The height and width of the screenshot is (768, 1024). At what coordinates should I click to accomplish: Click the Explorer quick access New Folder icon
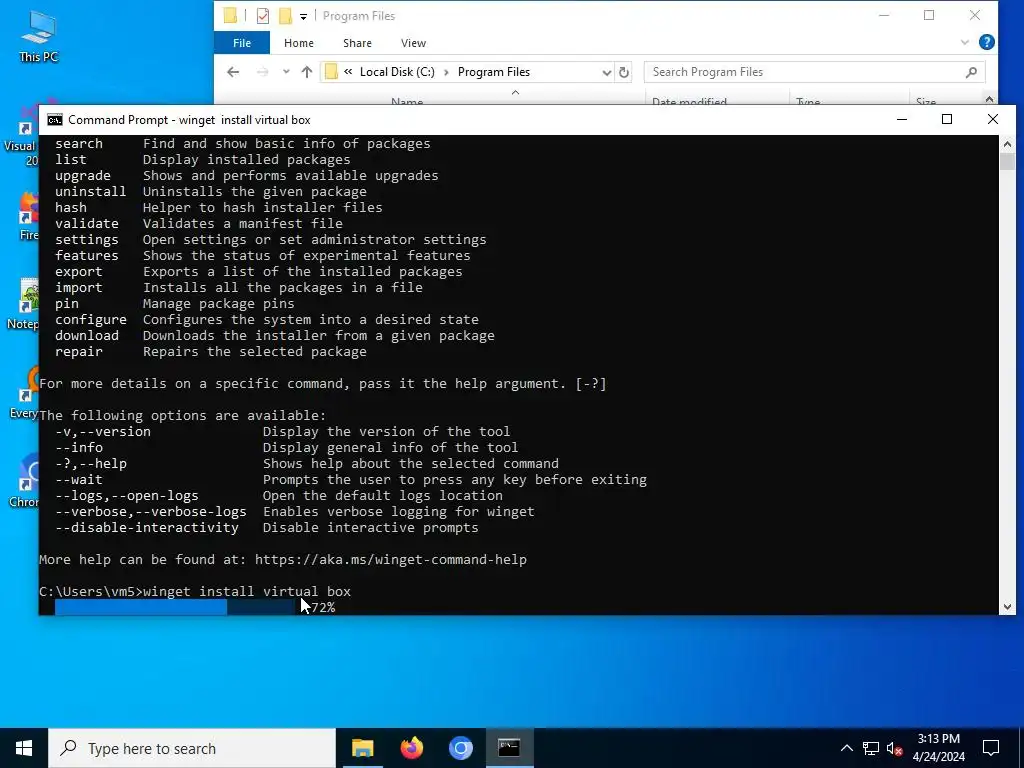[x=285, y=16]
